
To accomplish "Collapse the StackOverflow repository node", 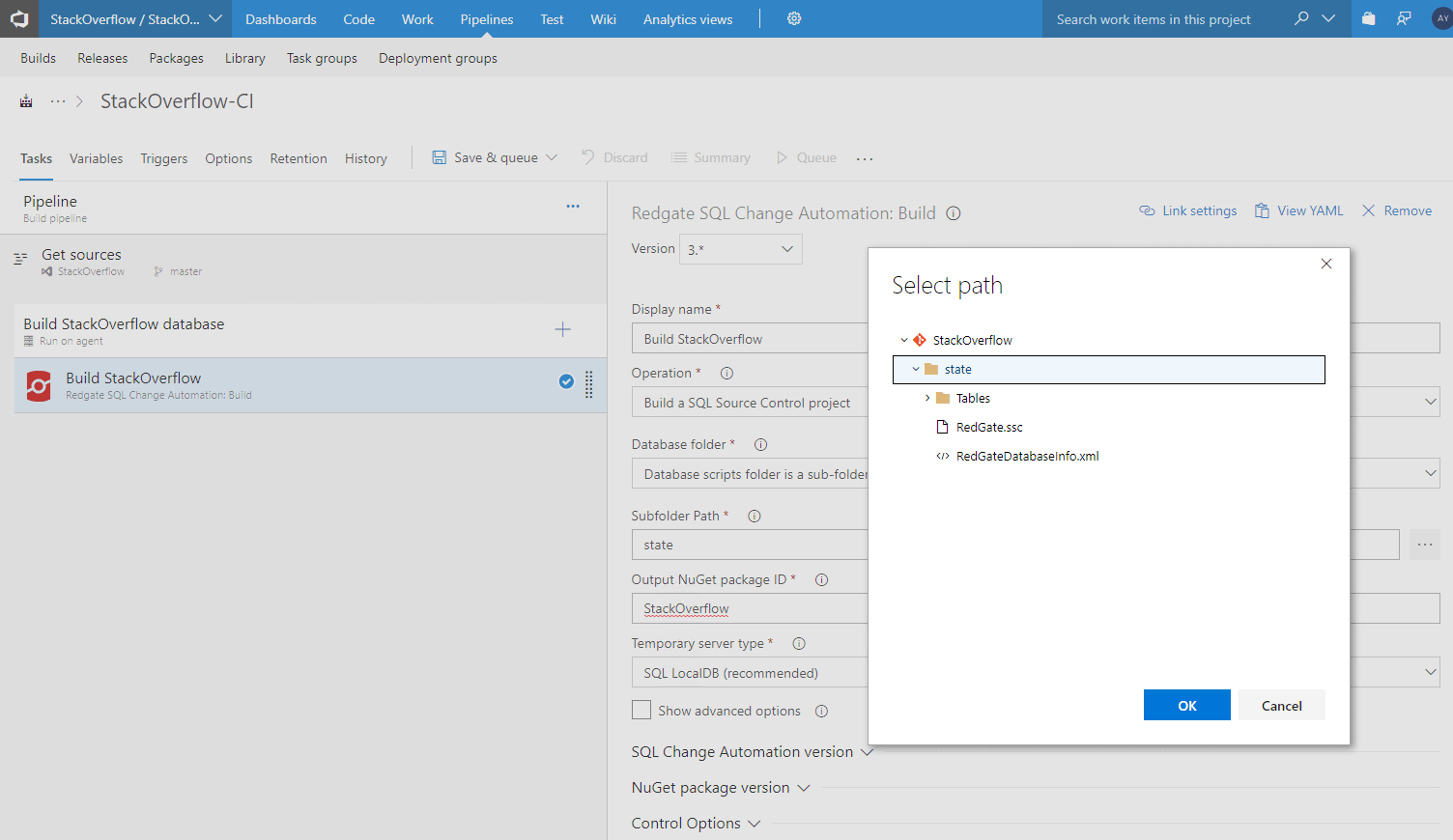I will pos(904,341).
